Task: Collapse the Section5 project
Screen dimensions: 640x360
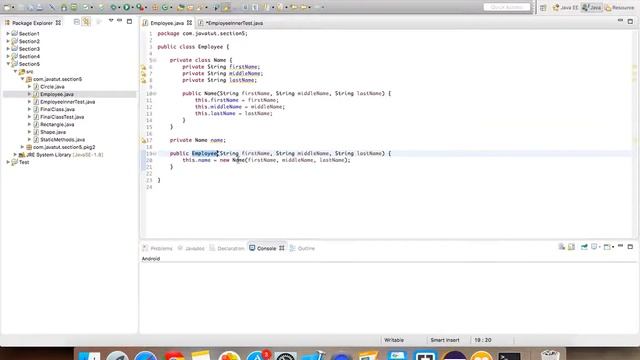Action: 8,64
